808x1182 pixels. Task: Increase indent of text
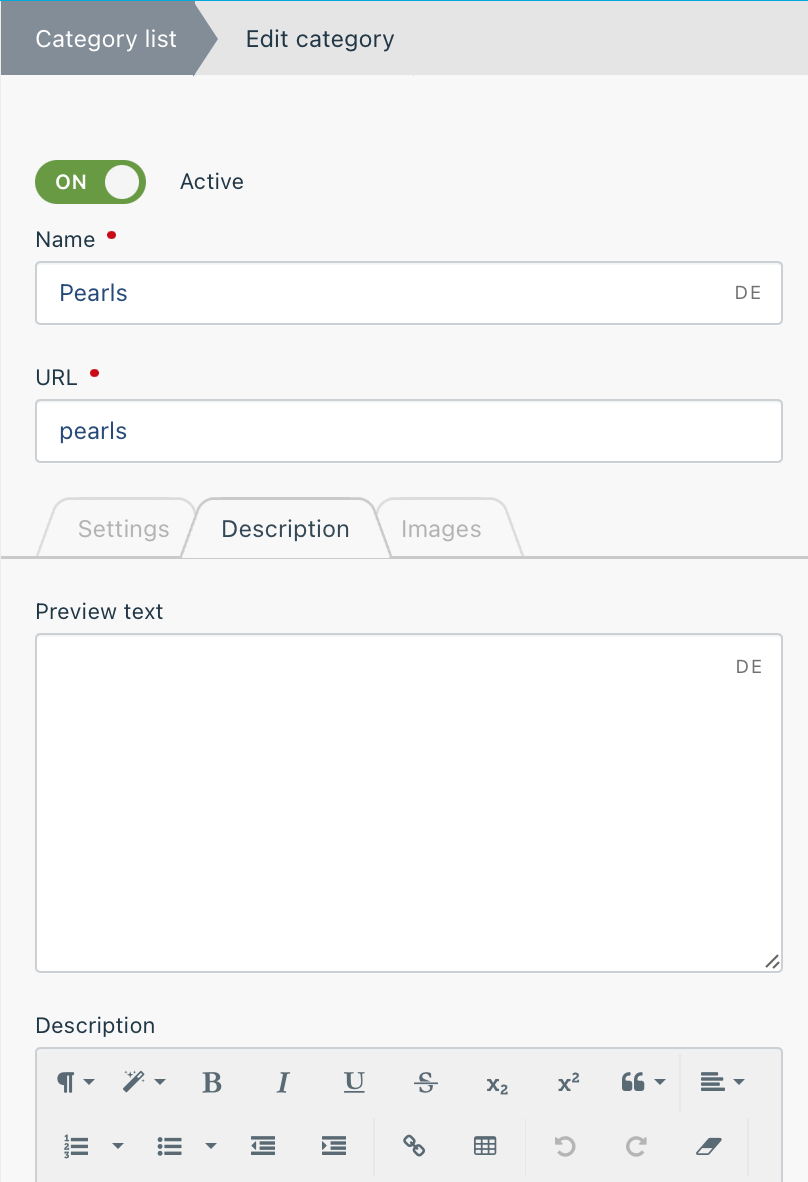point(333,1146)
